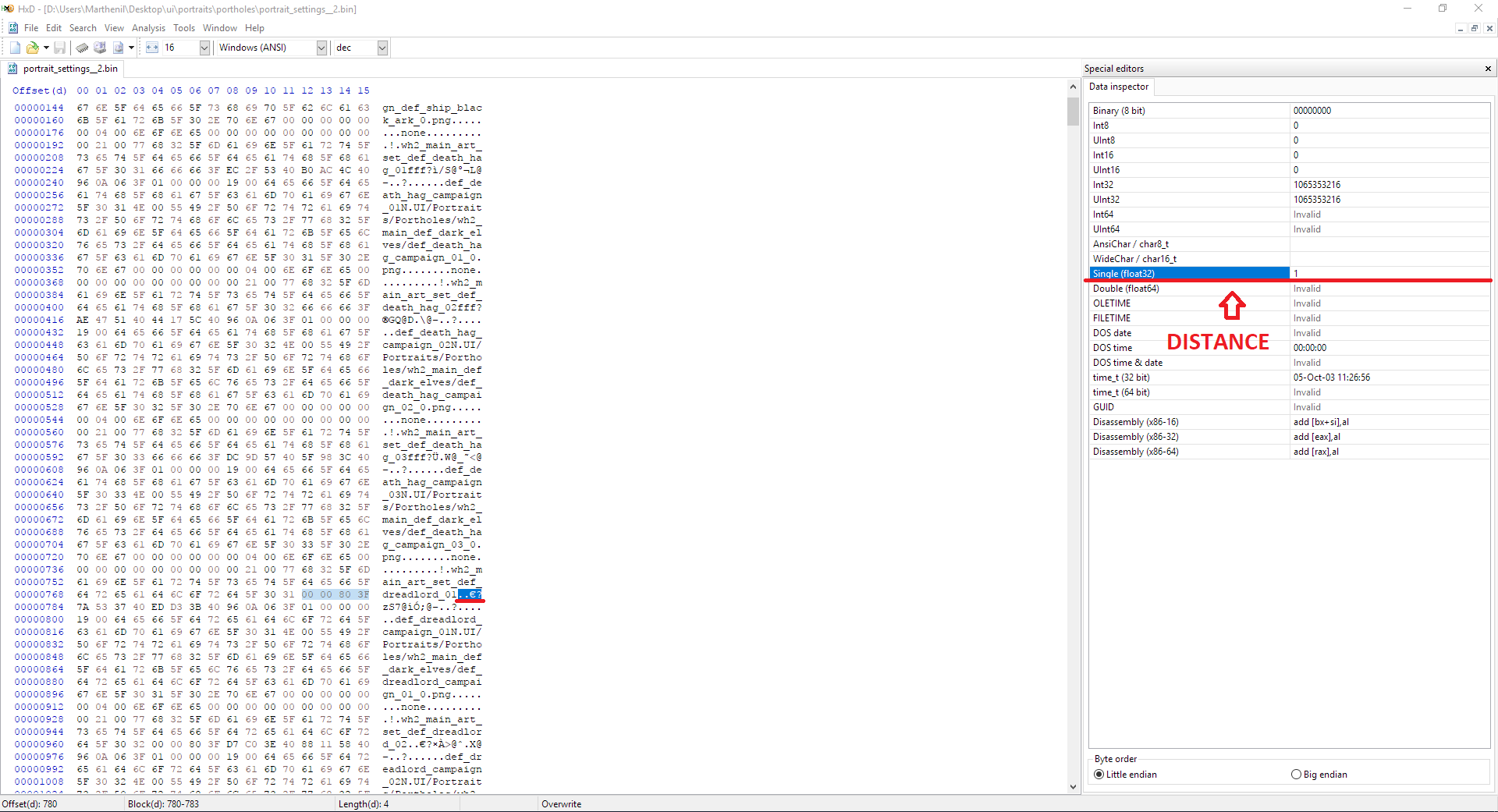
Task: Open the dec offset base dropdown
Action: click(x=382, y=48)
